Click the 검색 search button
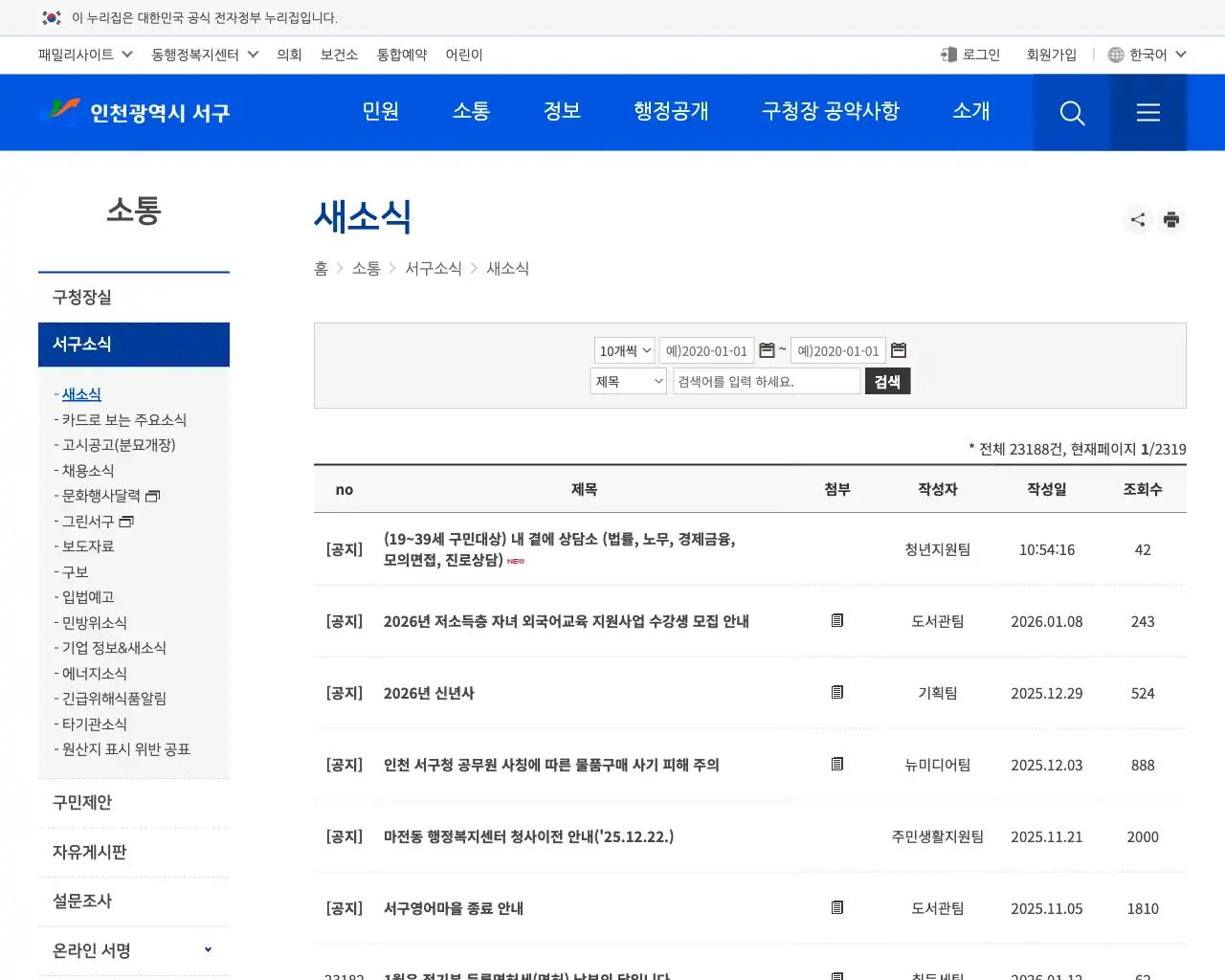This screenshot has width=1225, height=980. [887, 381]
